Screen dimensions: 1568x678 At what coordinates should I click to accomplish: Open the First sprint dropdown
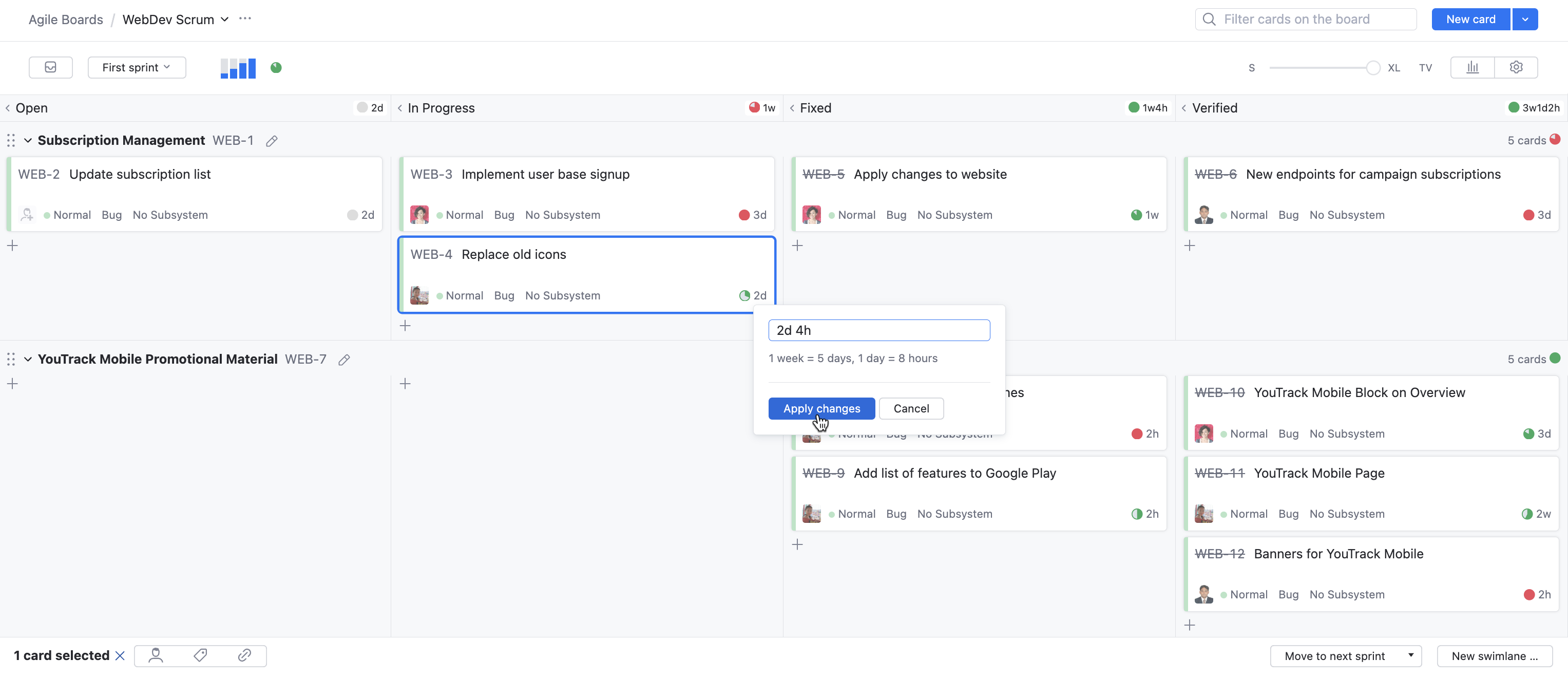click(137, 67)
